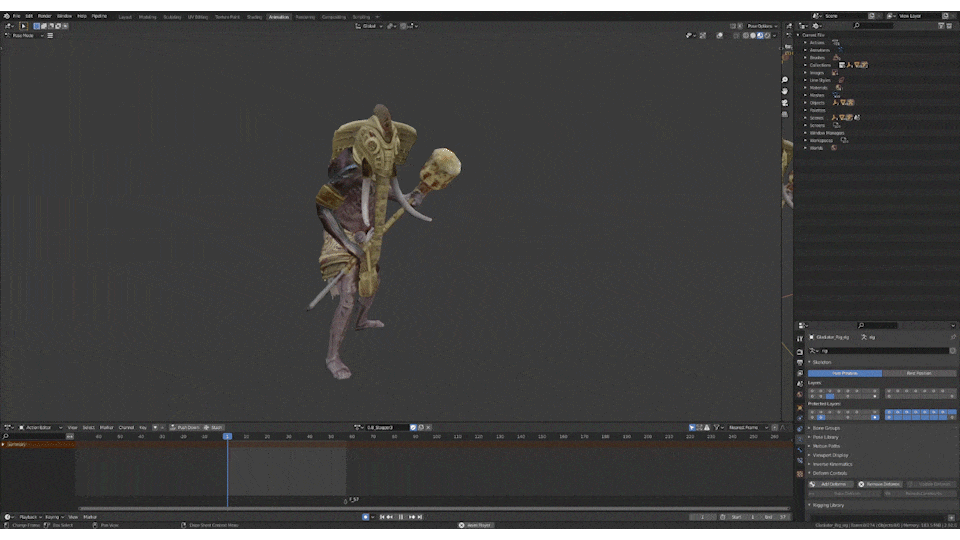The height and width of the screenshot is (540, 960).
Task: Select the viewport zoom magnifier icon
Action: pos(786,79)
